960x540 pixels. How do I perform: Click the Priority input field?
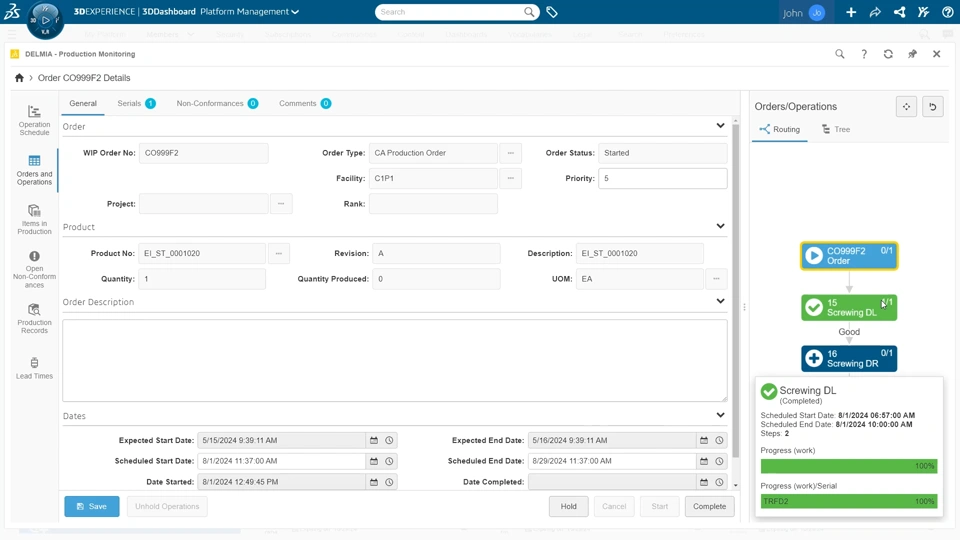click(x=662, y=178)
